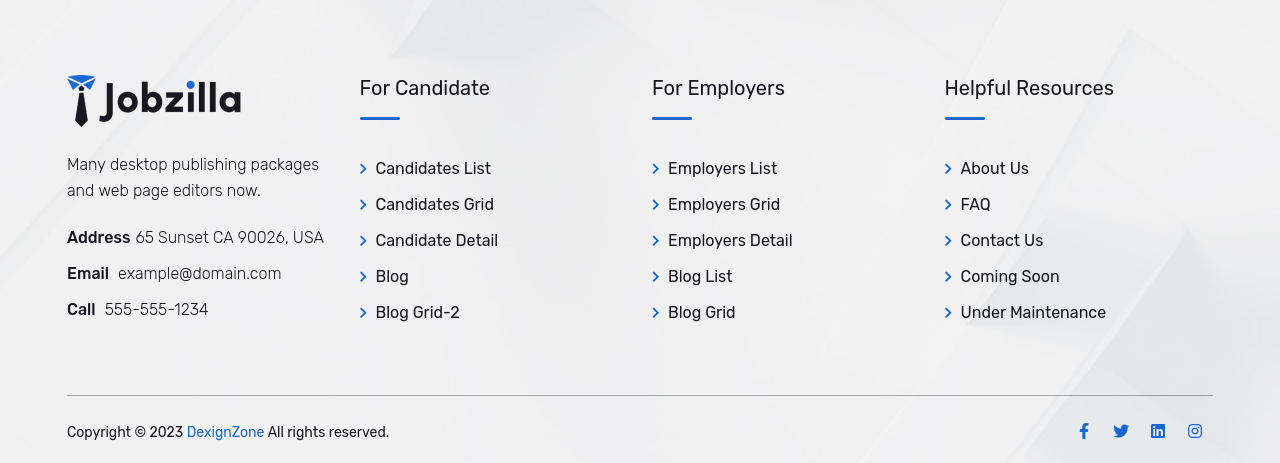Open the Employers List link
1280x463 pixels.
[x=722, y=169]
